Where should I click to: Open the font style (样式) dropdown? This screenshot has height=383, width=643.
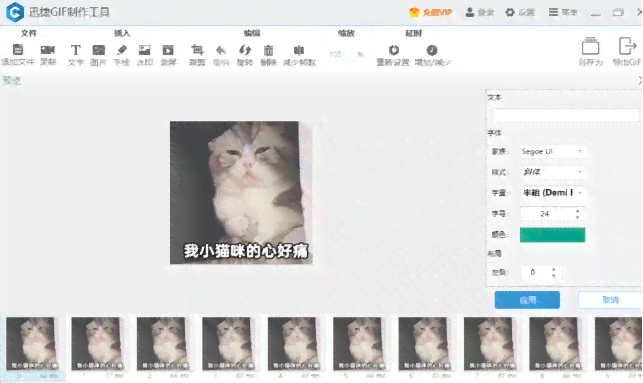click(x=552, y=172)
